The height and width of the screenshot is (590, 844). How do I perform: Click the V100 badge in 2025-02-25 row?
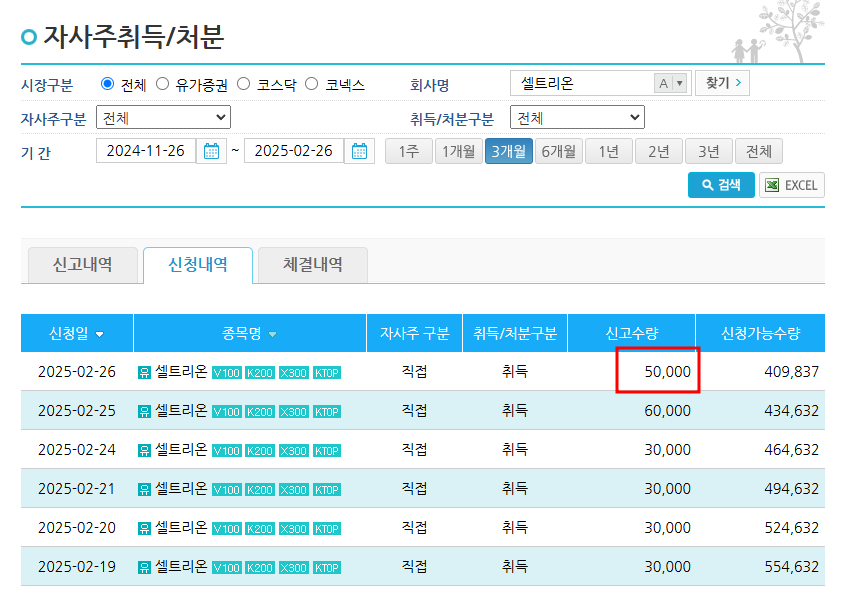[227, 412]
